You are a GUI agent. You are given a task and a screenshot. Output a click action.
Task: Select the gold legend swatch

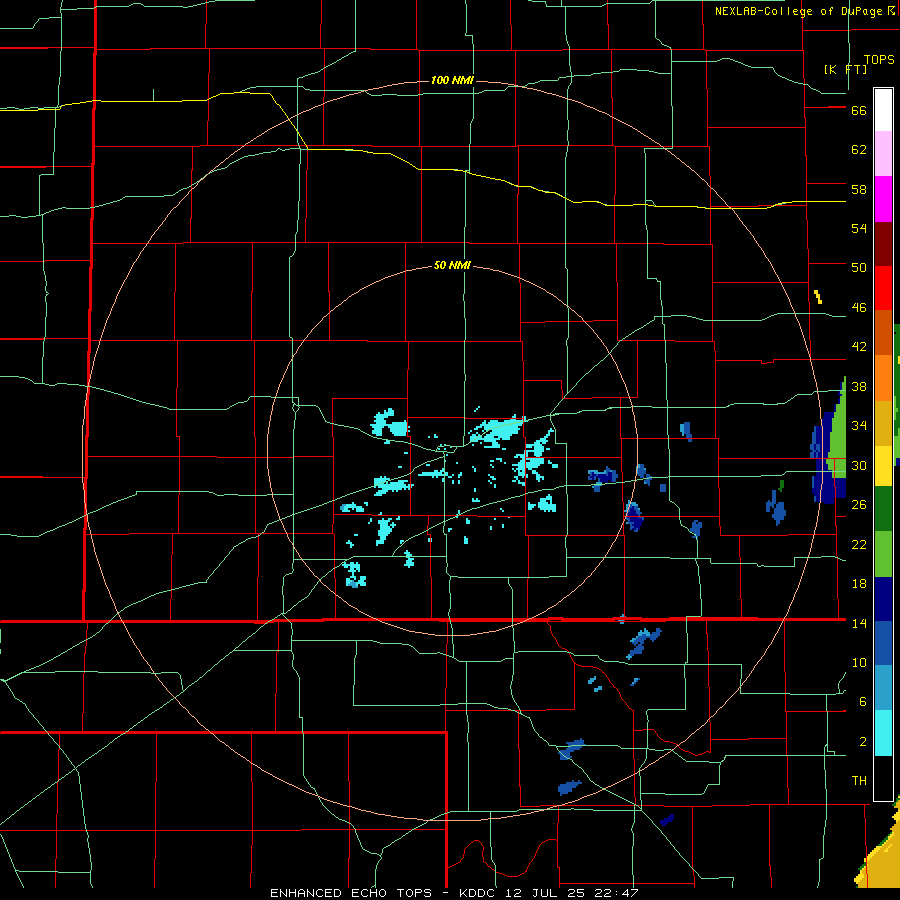click(883, 423)
